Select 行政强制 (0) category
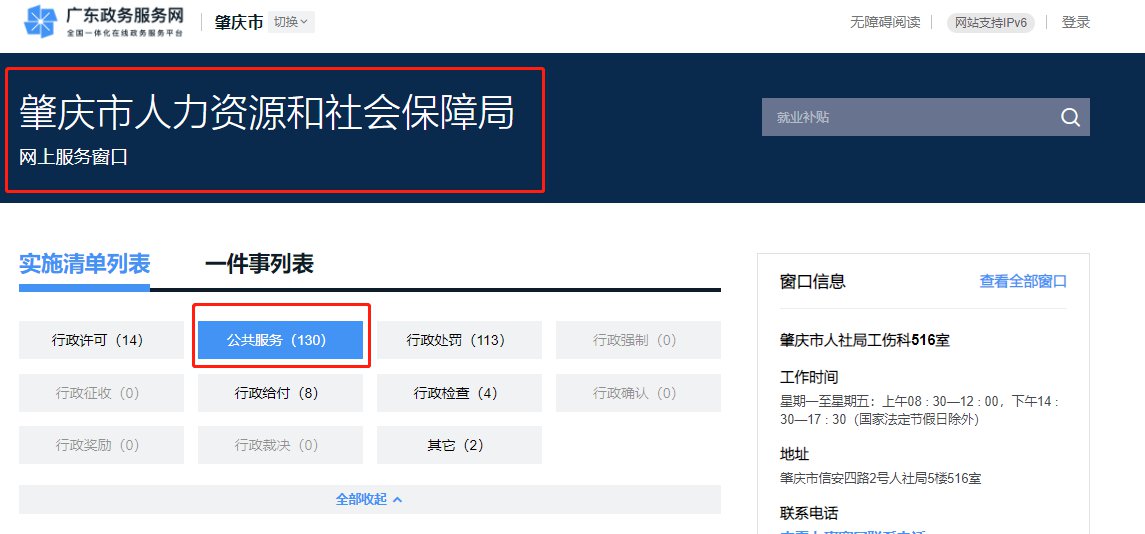The image size is (1145, 534). click(x=638, y=340)
